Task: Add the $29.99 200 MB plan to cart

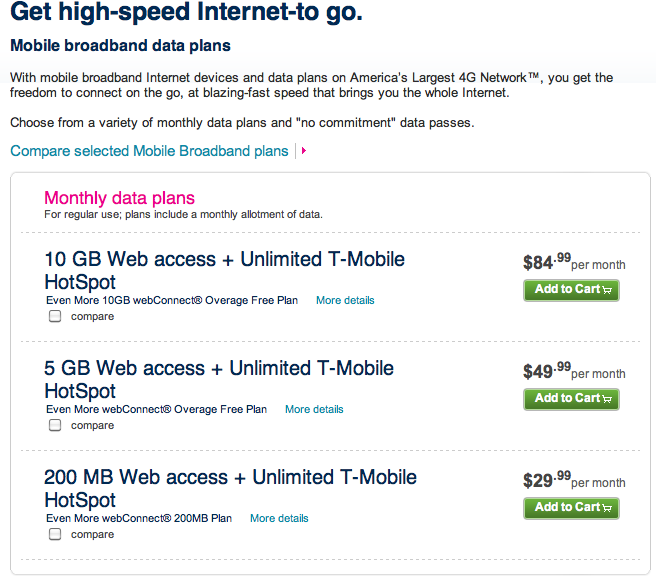Action: point(571,508)
